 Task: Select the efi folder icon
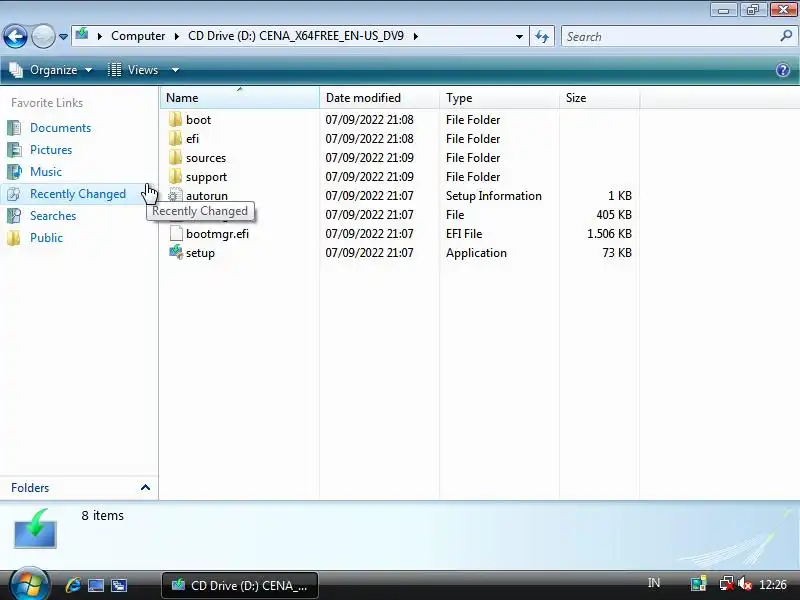tap(176, 139)
